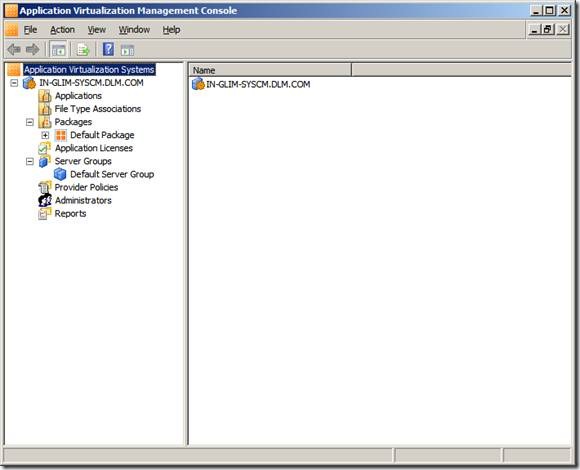Select Default Server Group tree item
Viewport: 580px width, 470px height.
pos(112,174)
